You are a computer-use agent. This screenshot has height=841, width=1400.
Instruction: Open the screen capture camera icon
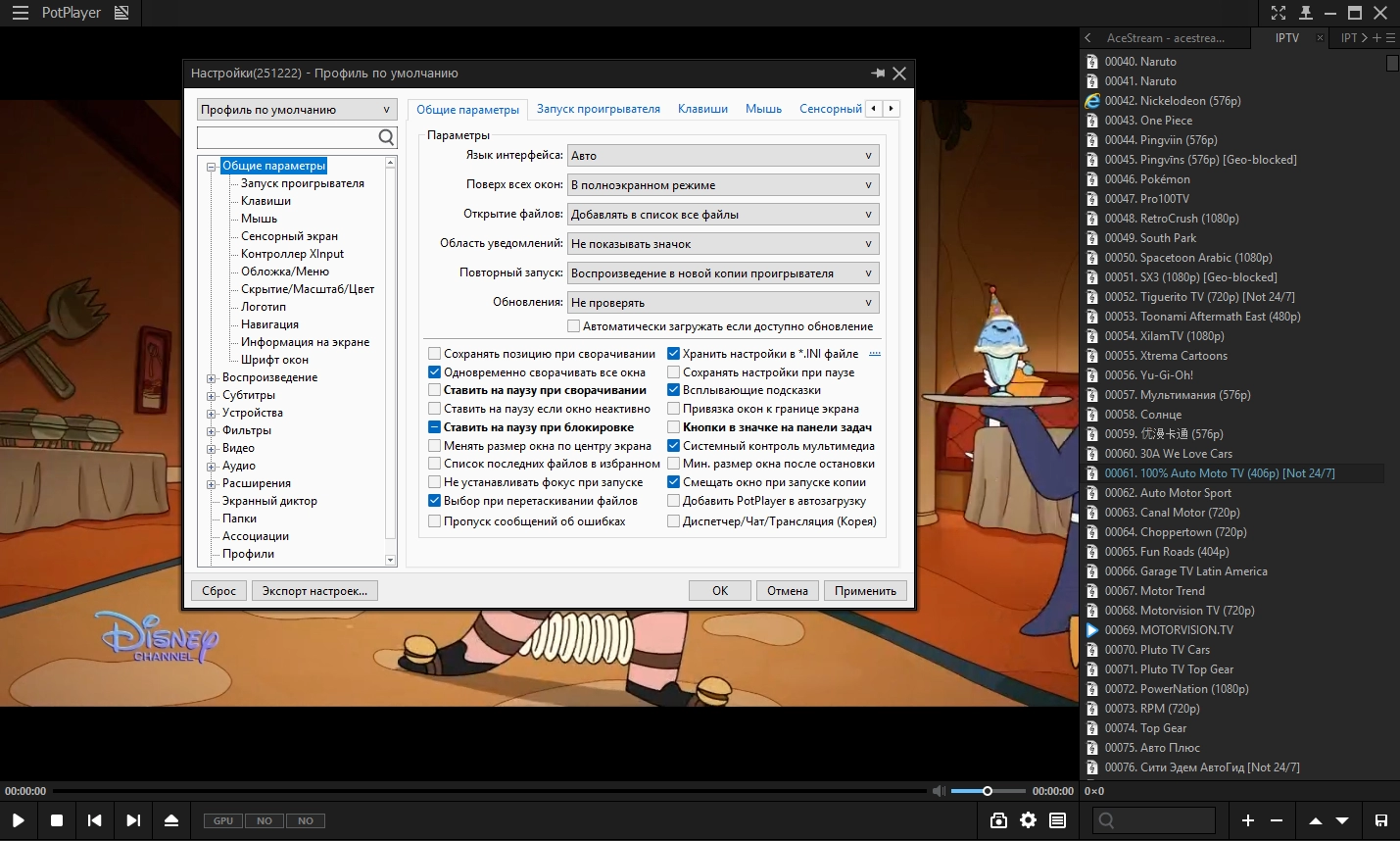tap(998, 820)
